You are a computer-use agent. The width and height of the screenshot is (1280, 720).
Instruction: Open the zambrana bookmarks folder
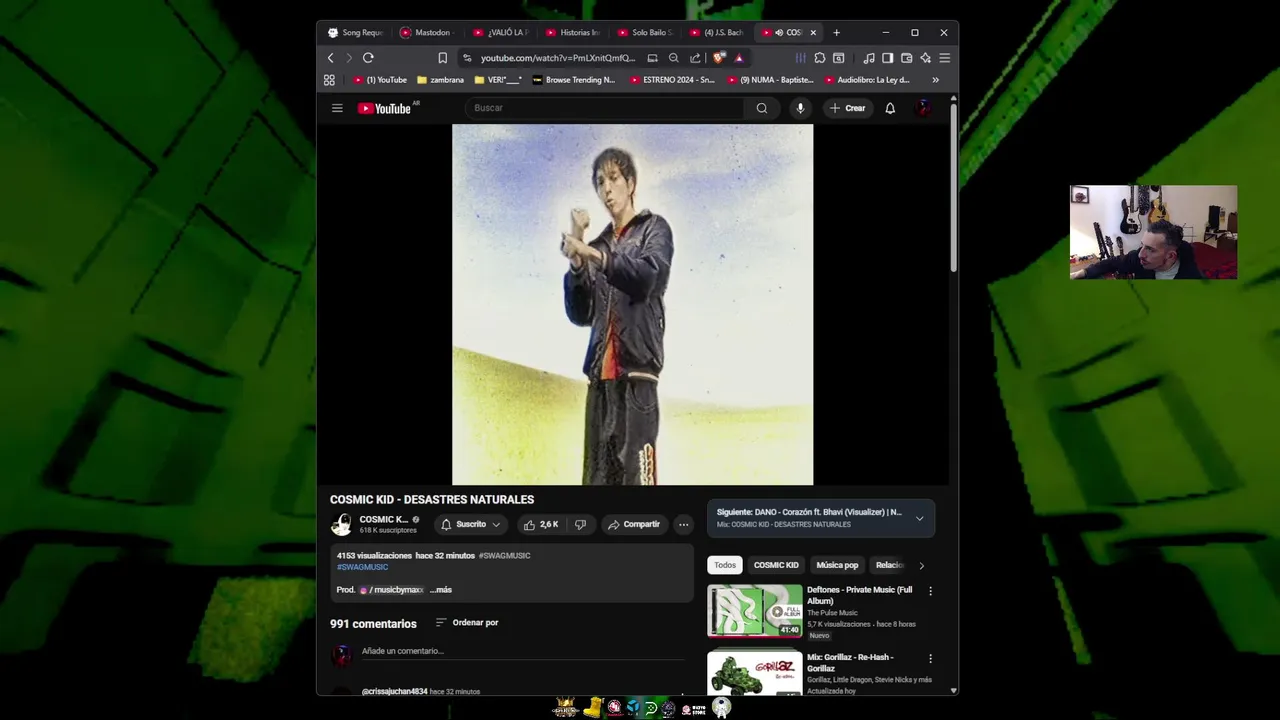point(440,80)
